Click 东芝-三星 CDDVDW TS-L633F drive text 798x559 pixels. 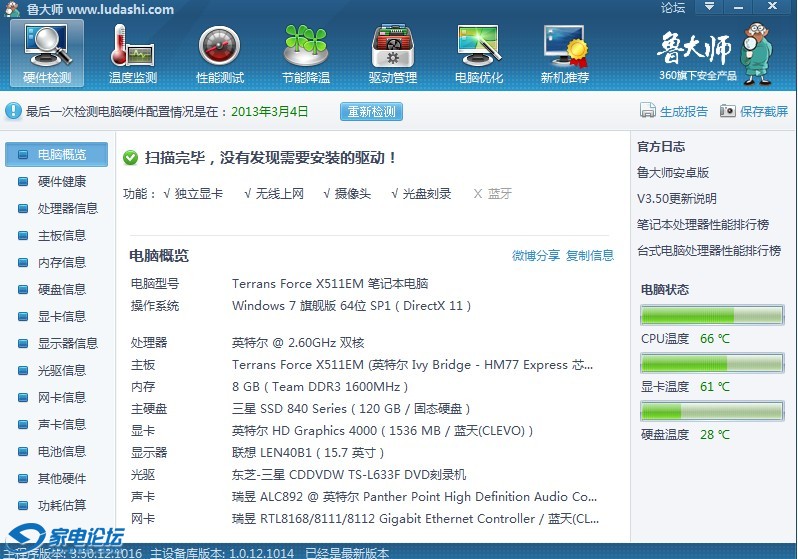point(349,475)
